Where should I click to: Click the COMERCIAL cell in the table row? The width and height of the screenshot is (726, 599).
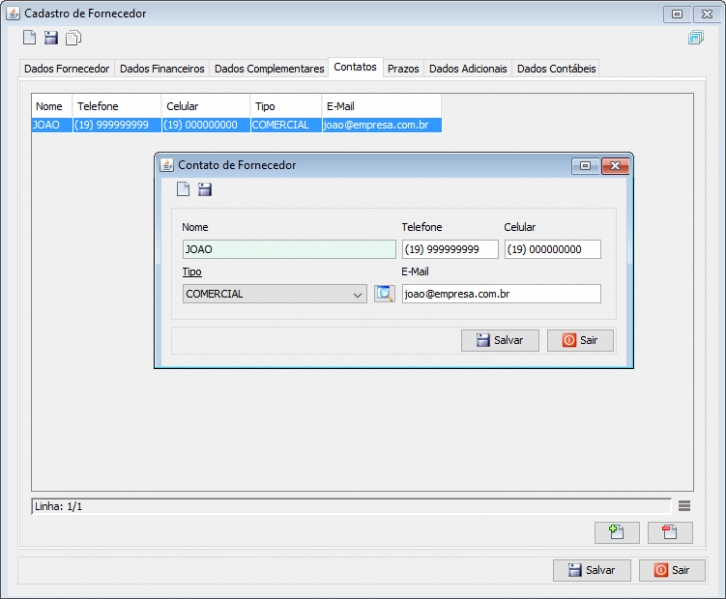(x=286, y=125)
